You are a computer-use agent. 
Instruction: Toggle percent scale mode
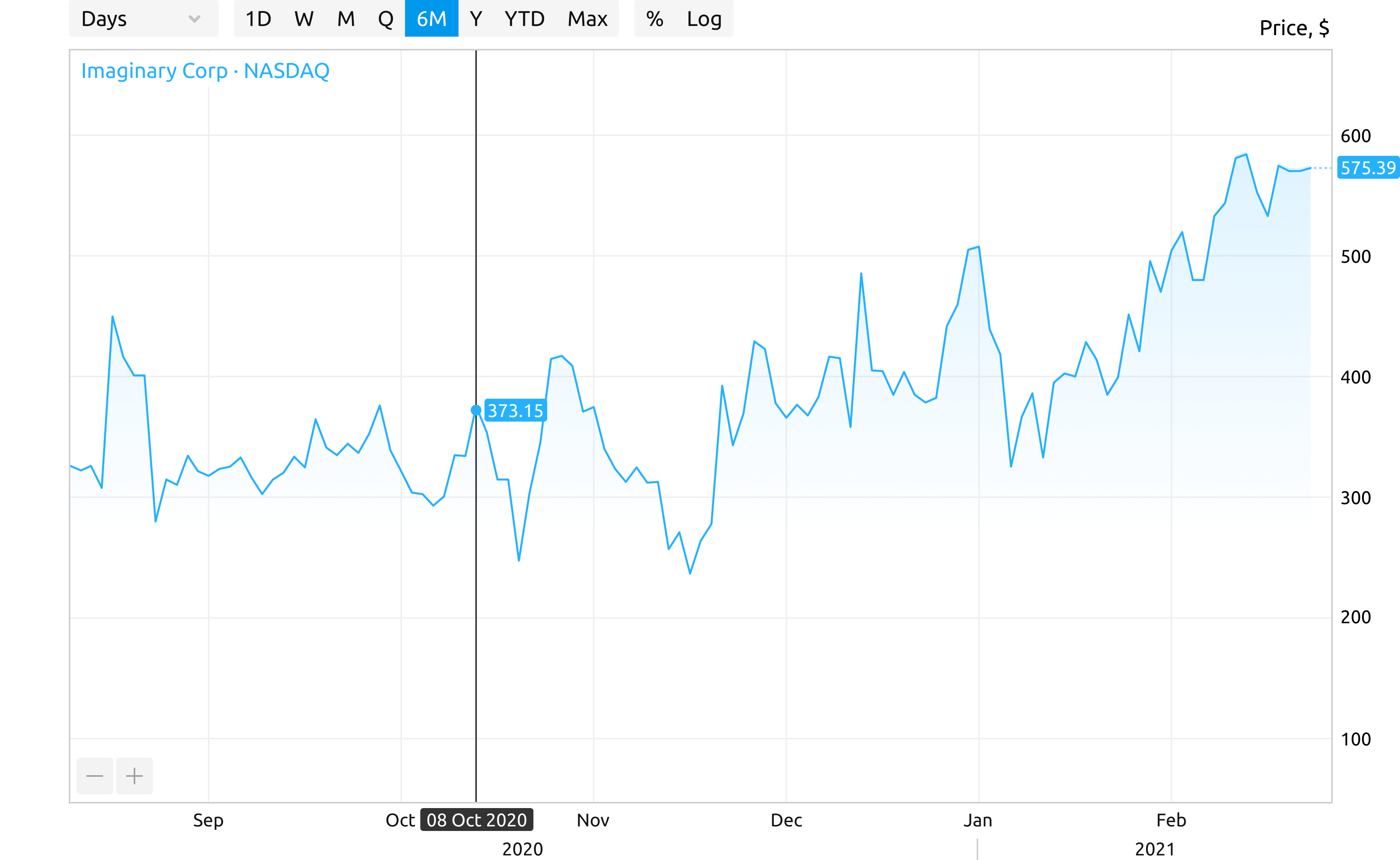click(655, 19)
